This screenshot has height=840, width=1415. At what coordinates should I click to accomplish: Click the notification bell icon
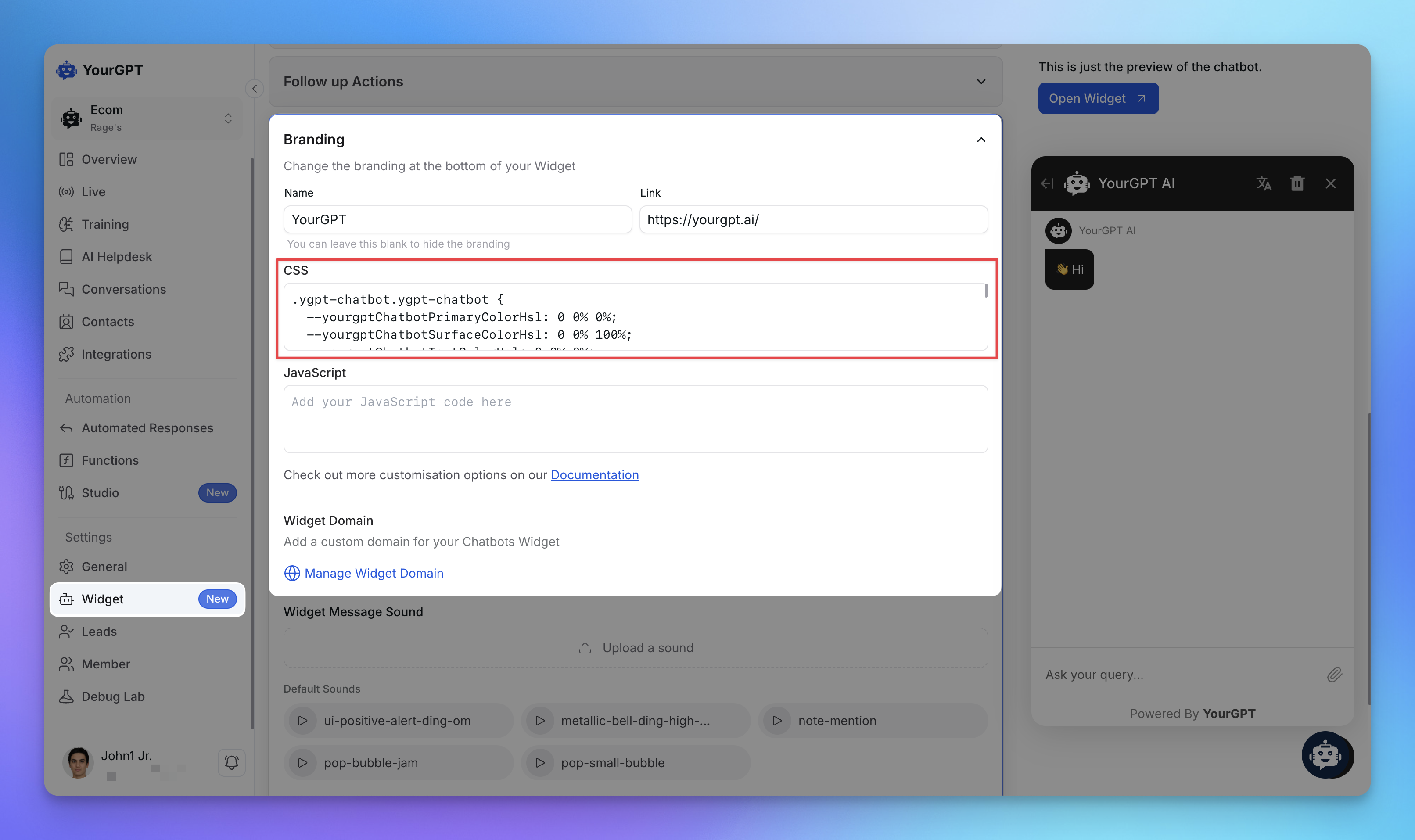pyautogui.click(x=231, y=762)
